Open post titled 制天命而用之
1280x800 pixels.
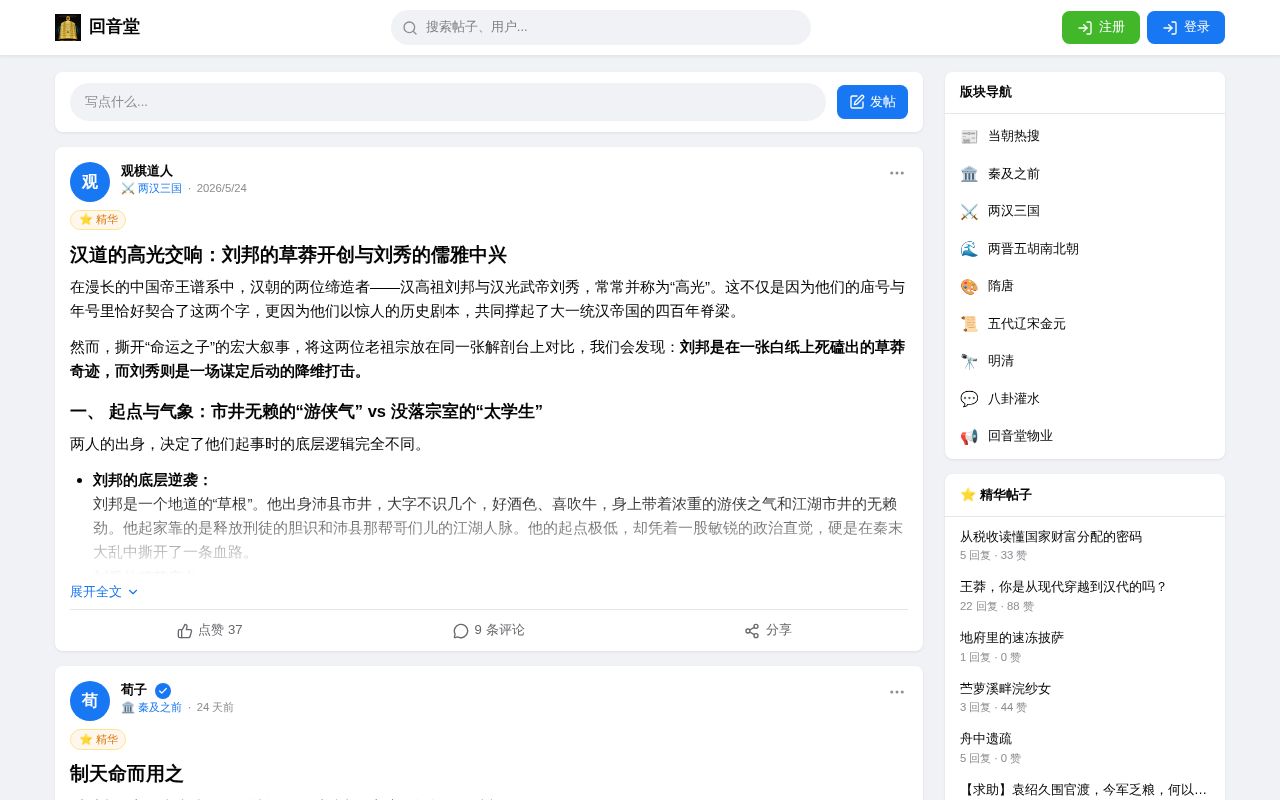pyautogui.click(x=127, y=774)
